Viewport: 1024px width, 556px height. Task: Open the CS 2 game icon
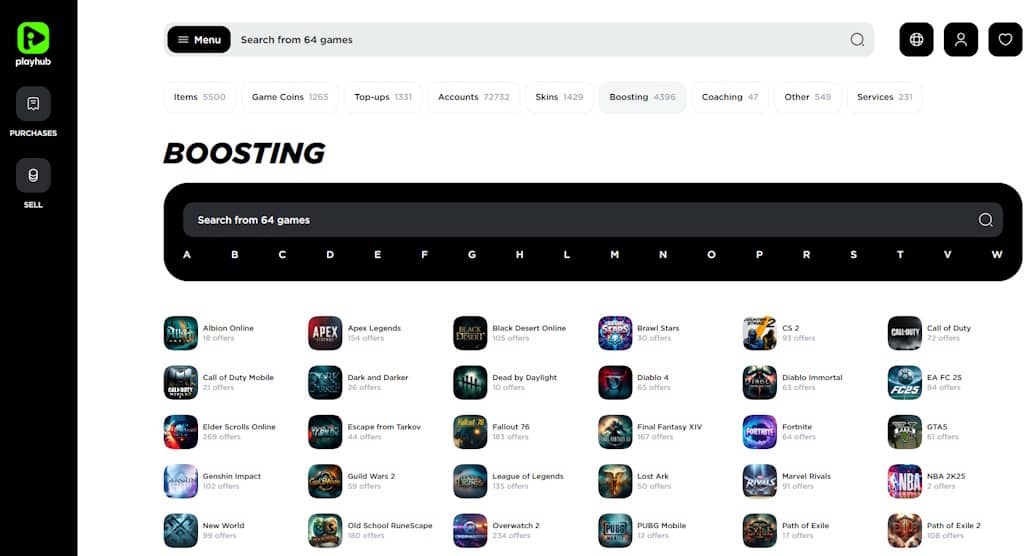[760, 333]
